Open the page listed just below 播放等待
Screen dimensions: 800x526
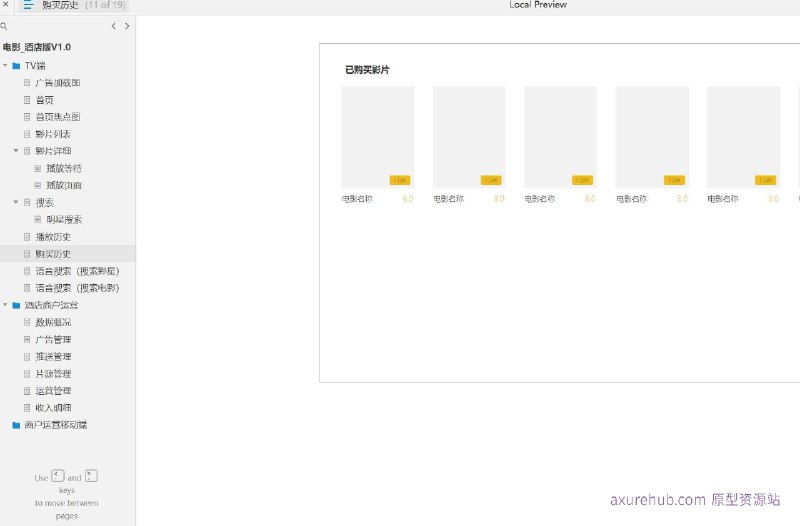pyautogui.click(x=64, y=185)
